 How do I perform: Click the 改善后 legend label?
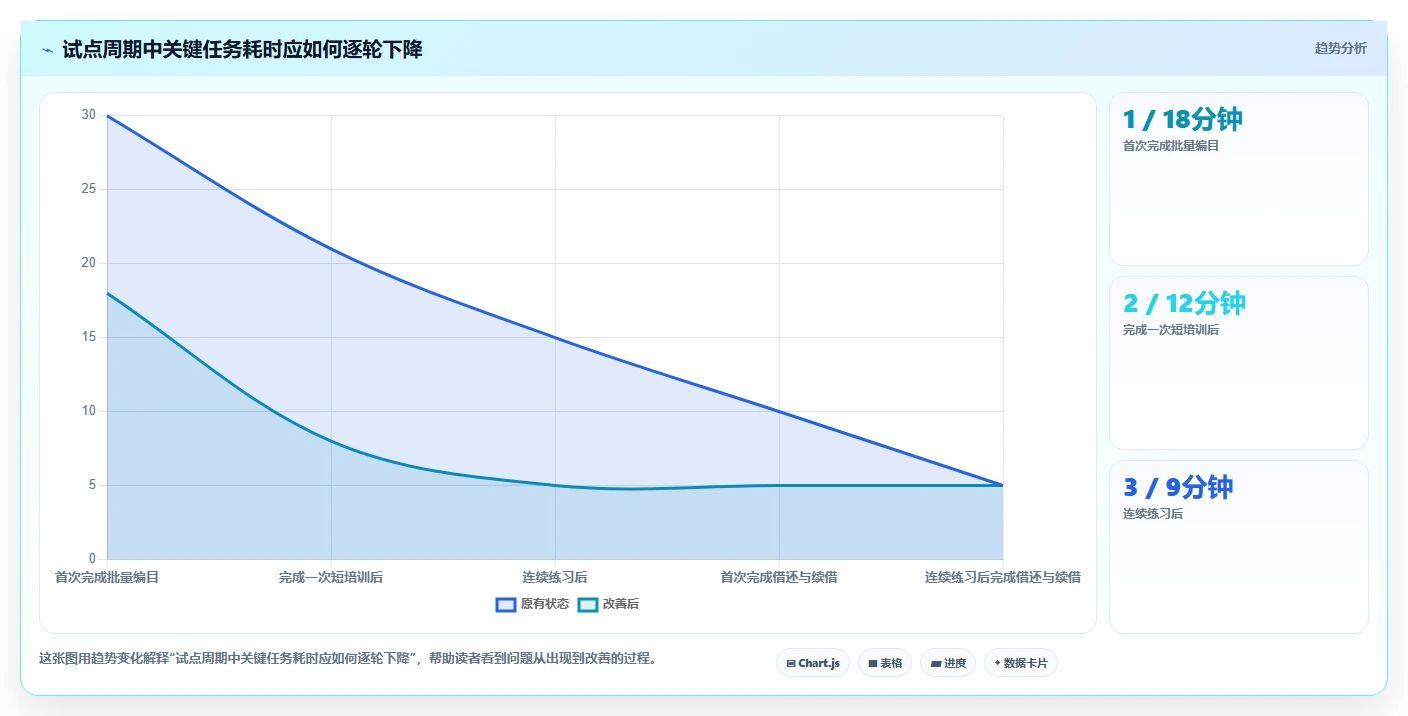coord(621,604)
